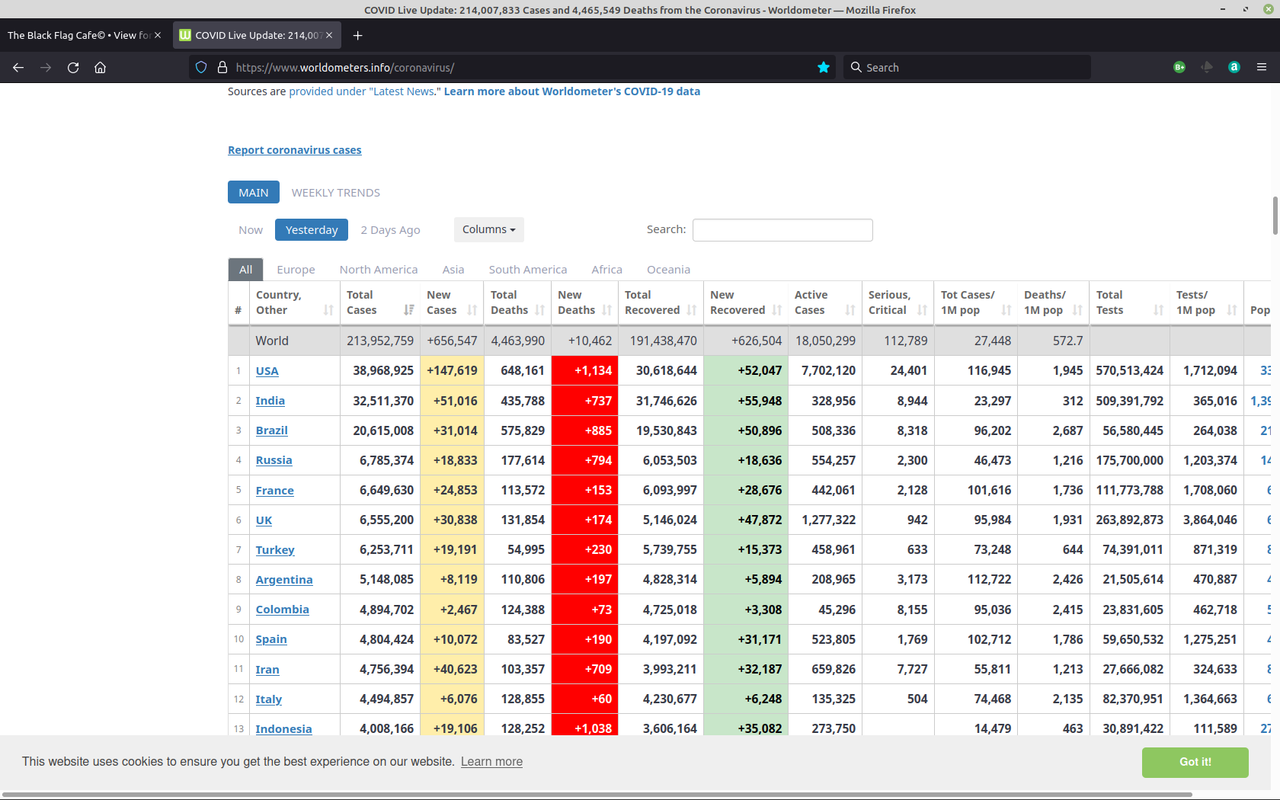Sort table by Tests/1M pop column
Image resolution: width=1280 pixels, height=800 pixels.
pyautogui.click(x=1207, y=302)
